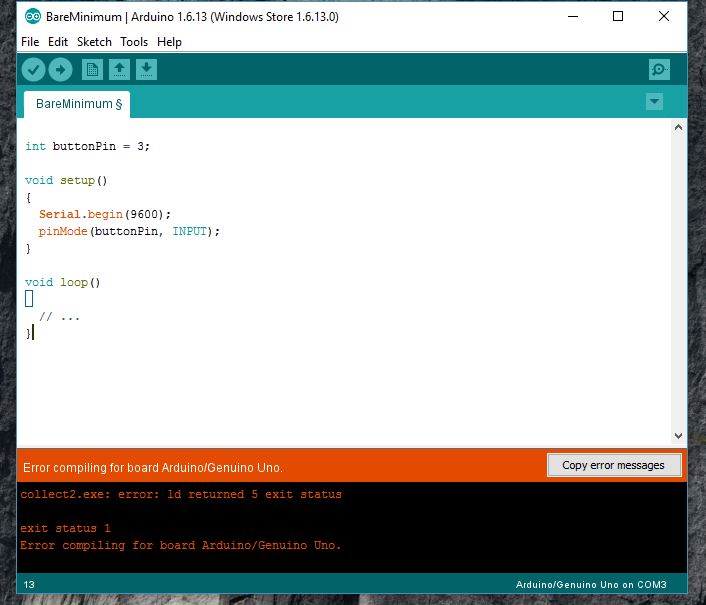706x605 pixels.
Task: Open a sketch with the up-arrow icon
Action: (119, 70)
